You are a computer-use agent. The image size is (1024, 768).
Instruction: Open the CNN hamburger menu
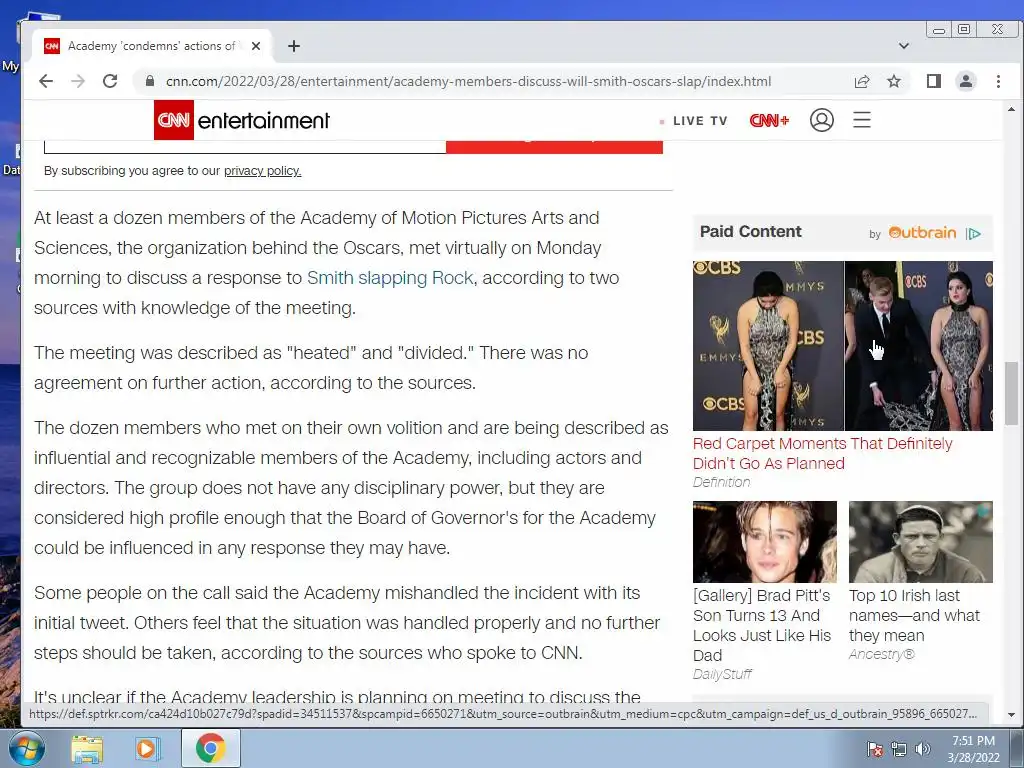click(x=862, y=120)
